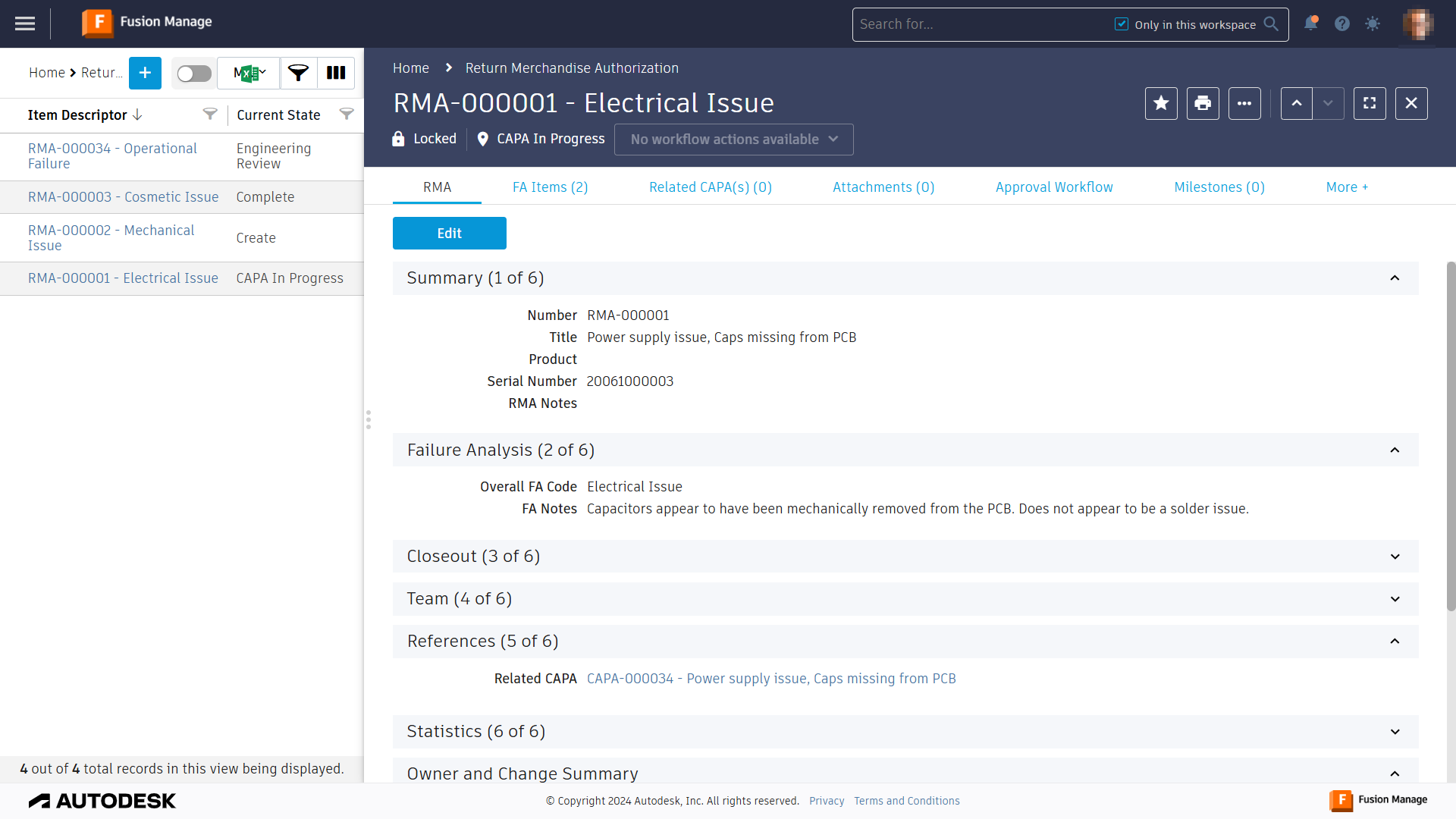The image size is (1456, 819).
Task: Open the CAPA-000034 related link
Action: (x=771, y=679)
